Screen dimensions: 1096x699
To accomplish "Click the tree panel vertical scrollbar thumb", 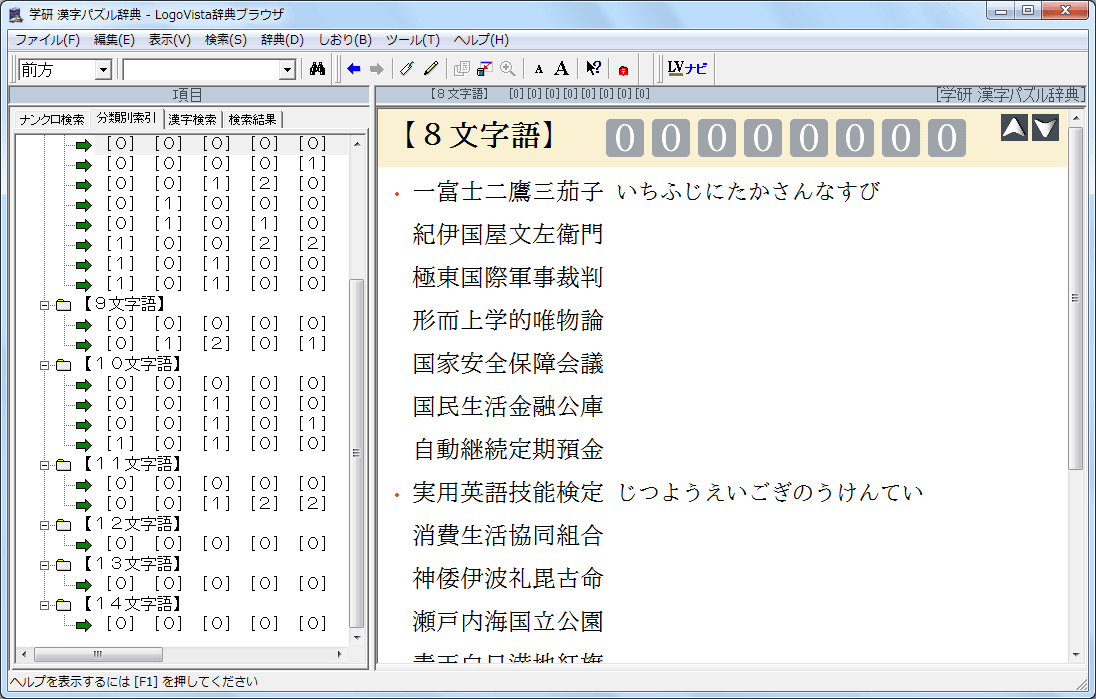I will click(x=356, y=452).
